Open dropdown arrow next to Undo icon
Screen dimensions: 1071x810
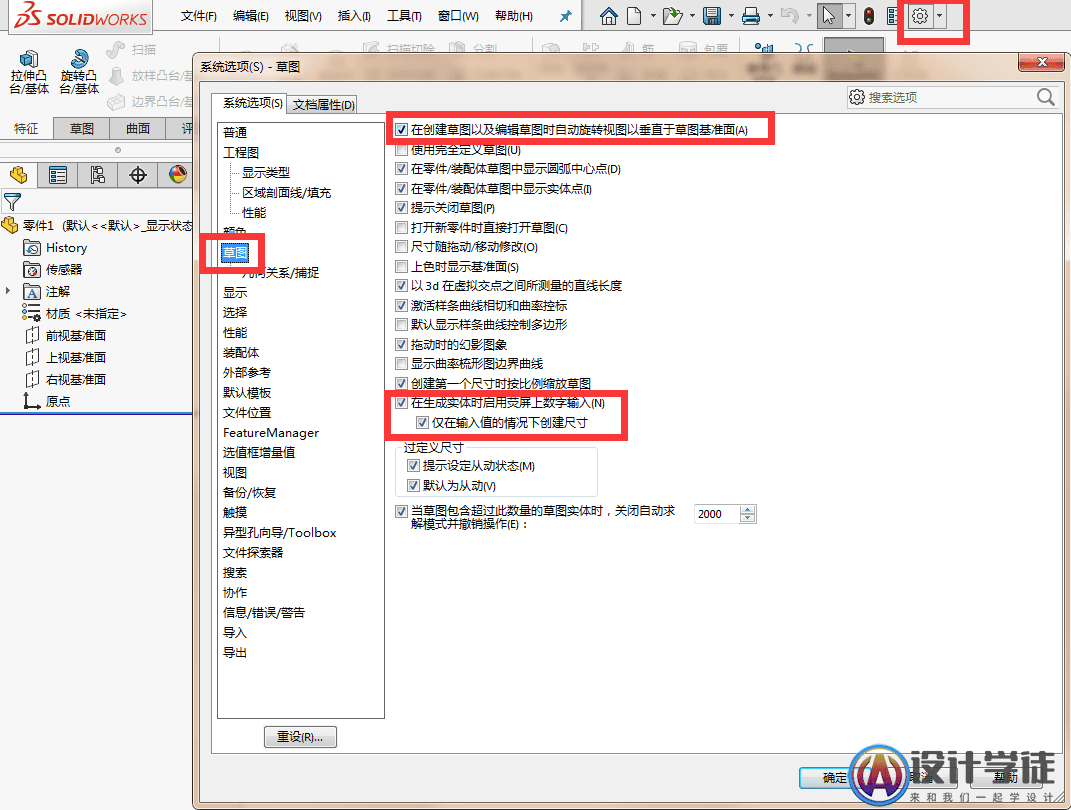click(809, 16)
